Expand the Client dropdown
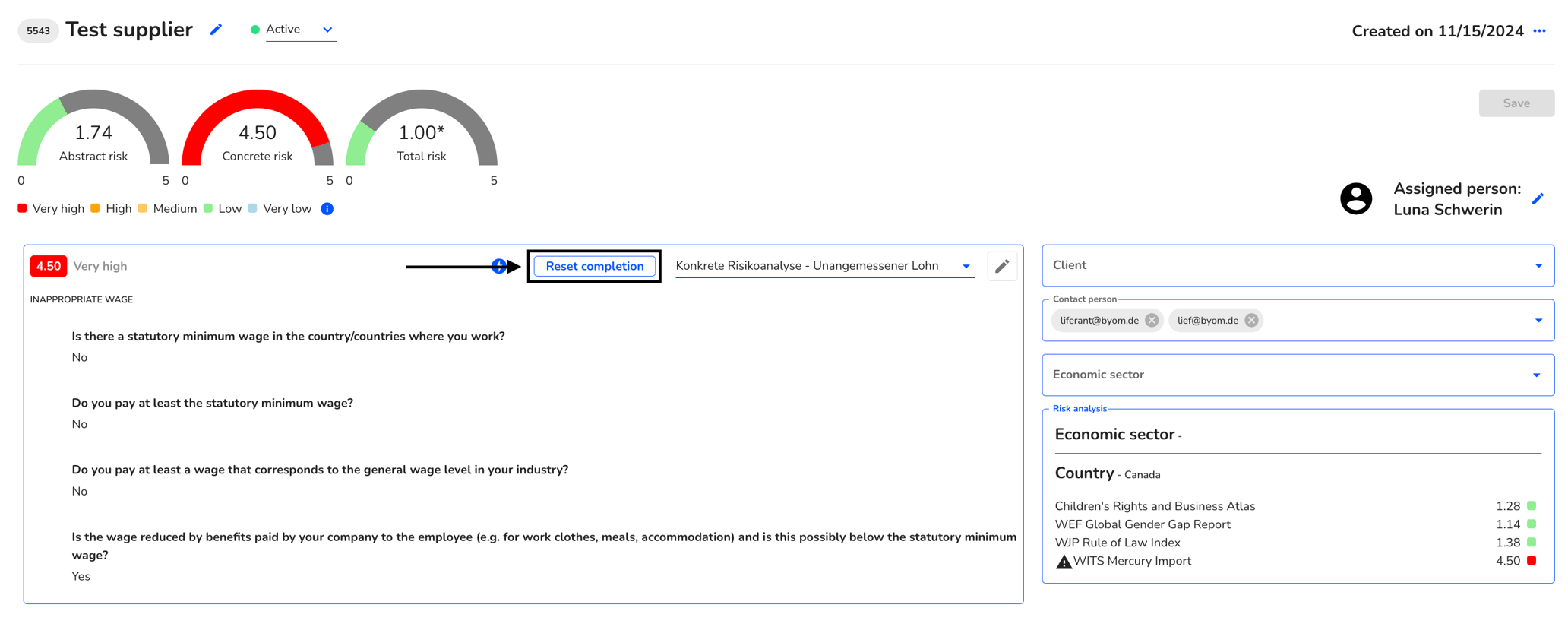 pos(1298,265)
